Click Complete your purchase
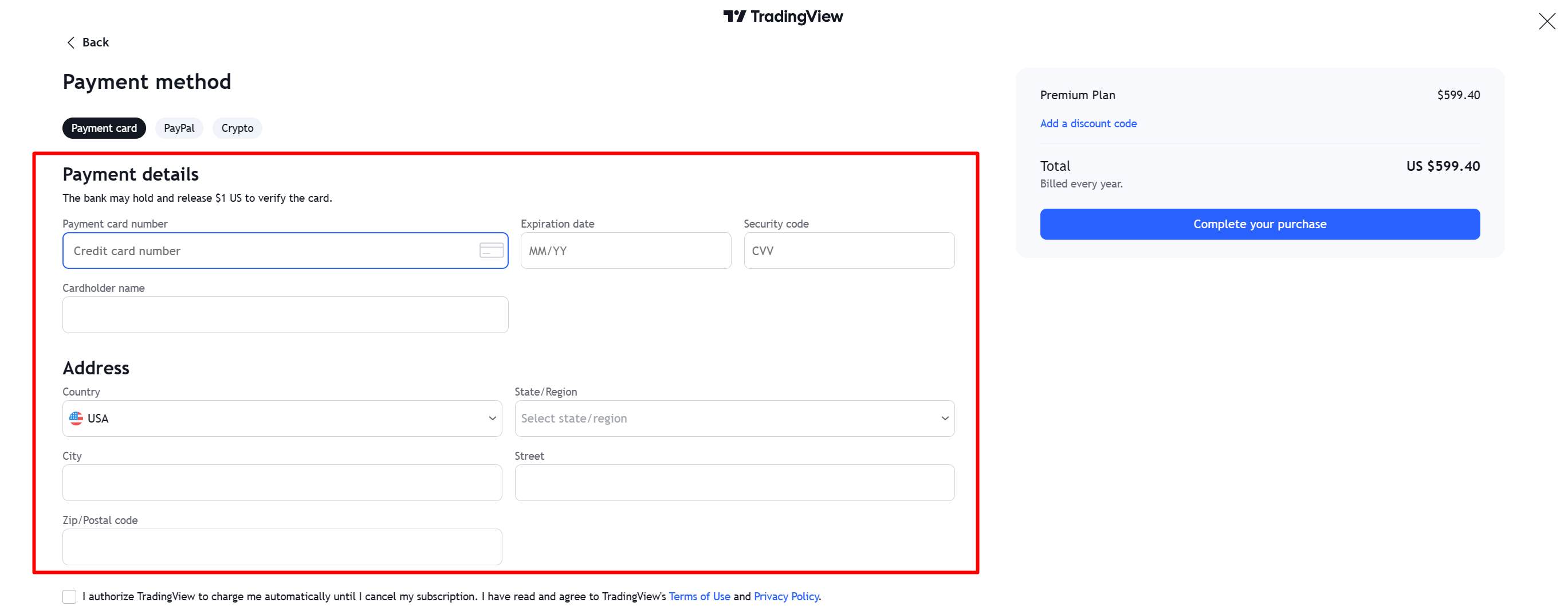Viewport: 1568px width, 614px height. (1259, 224)
